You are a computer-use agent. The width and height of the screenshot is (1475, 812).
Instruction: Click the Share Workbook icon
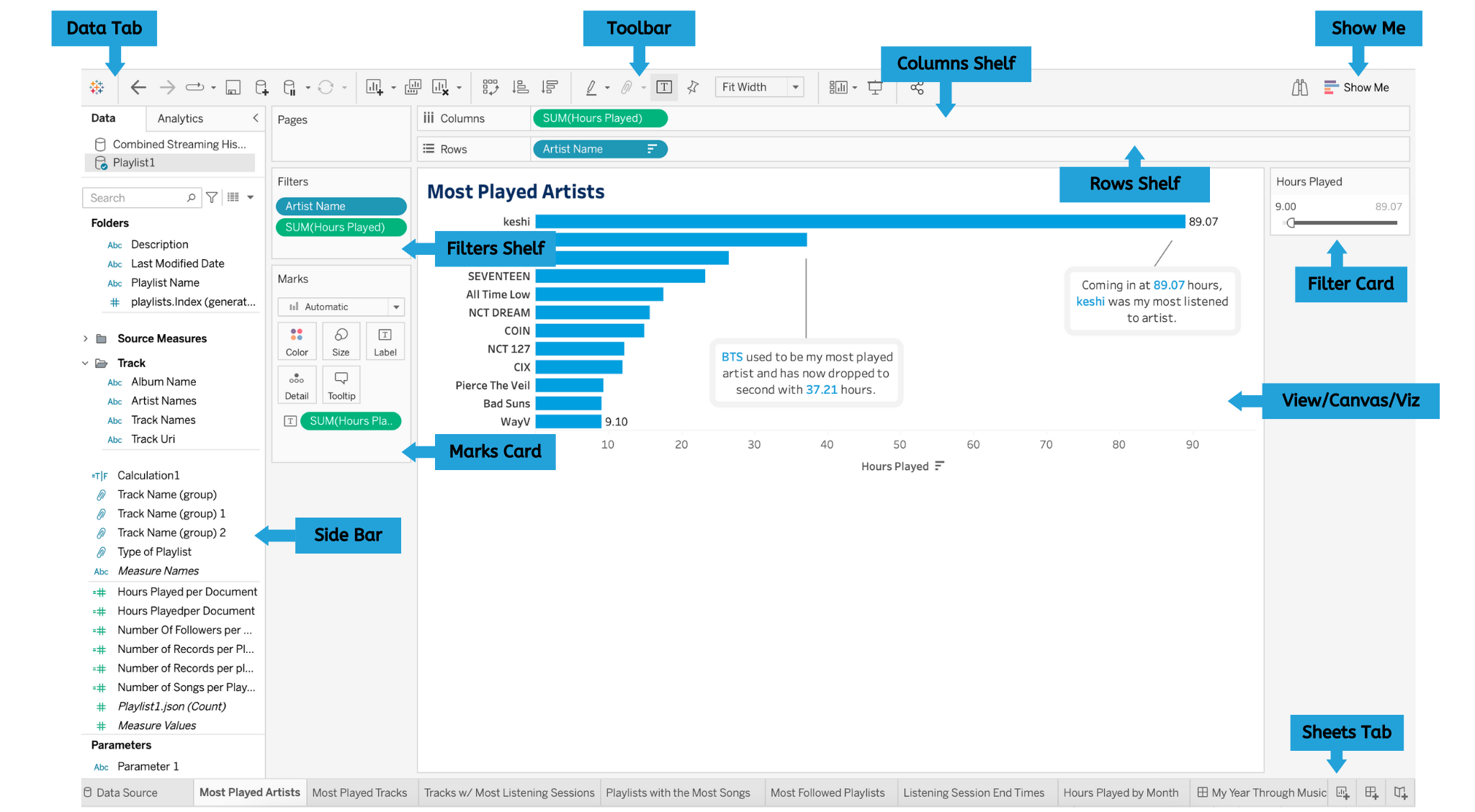(918, 87)
